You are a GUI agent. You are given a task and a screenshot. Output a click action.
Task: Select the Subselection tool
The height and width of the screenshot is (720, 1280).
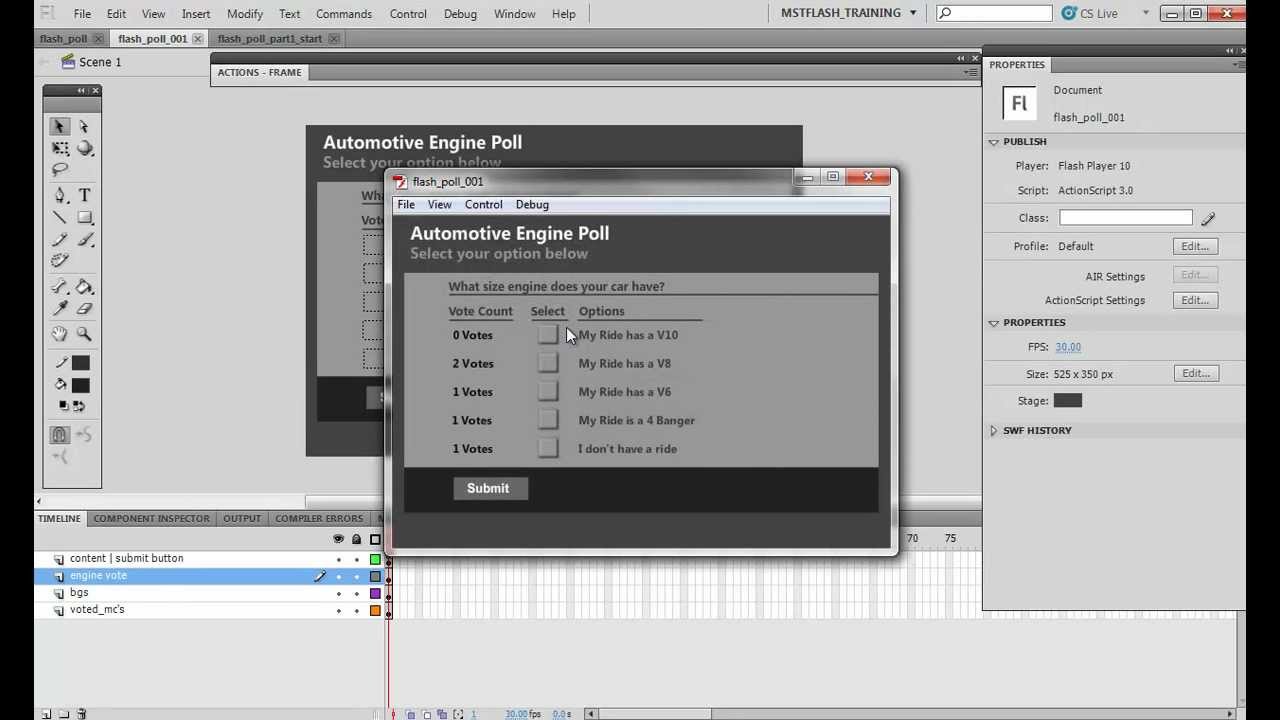[84, 126]
